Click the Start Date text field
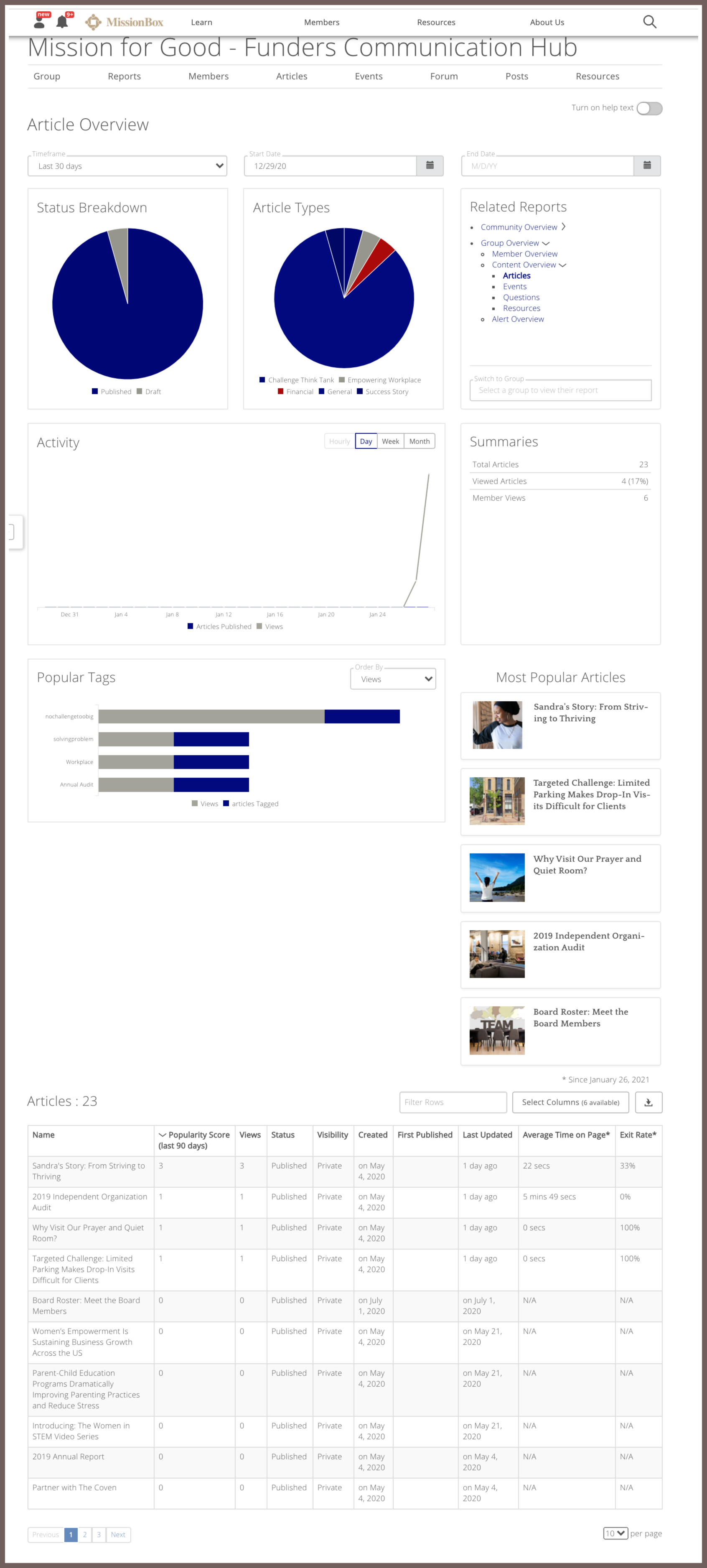The height and width of the screenshot is (1568, 707). click(331, 165)
